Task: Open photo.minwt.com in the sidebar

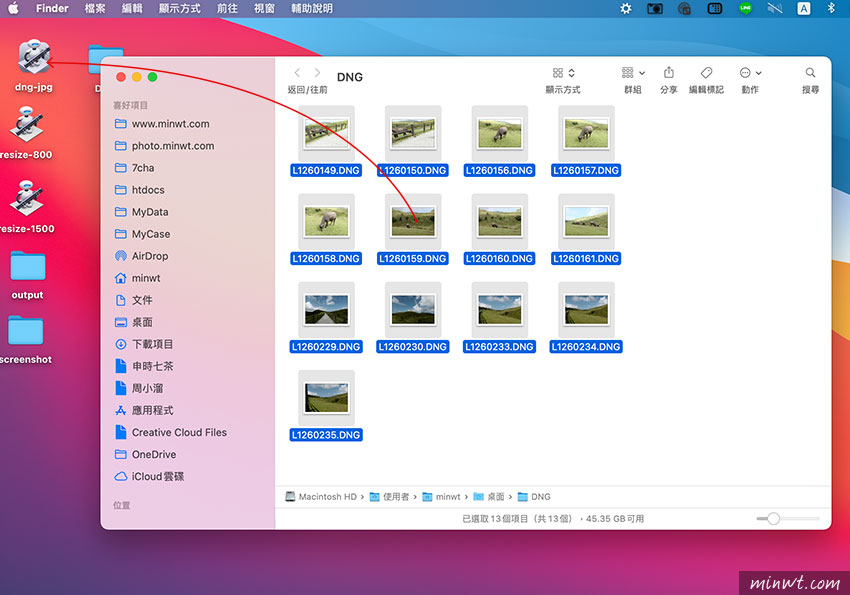Action: point(164,146)
